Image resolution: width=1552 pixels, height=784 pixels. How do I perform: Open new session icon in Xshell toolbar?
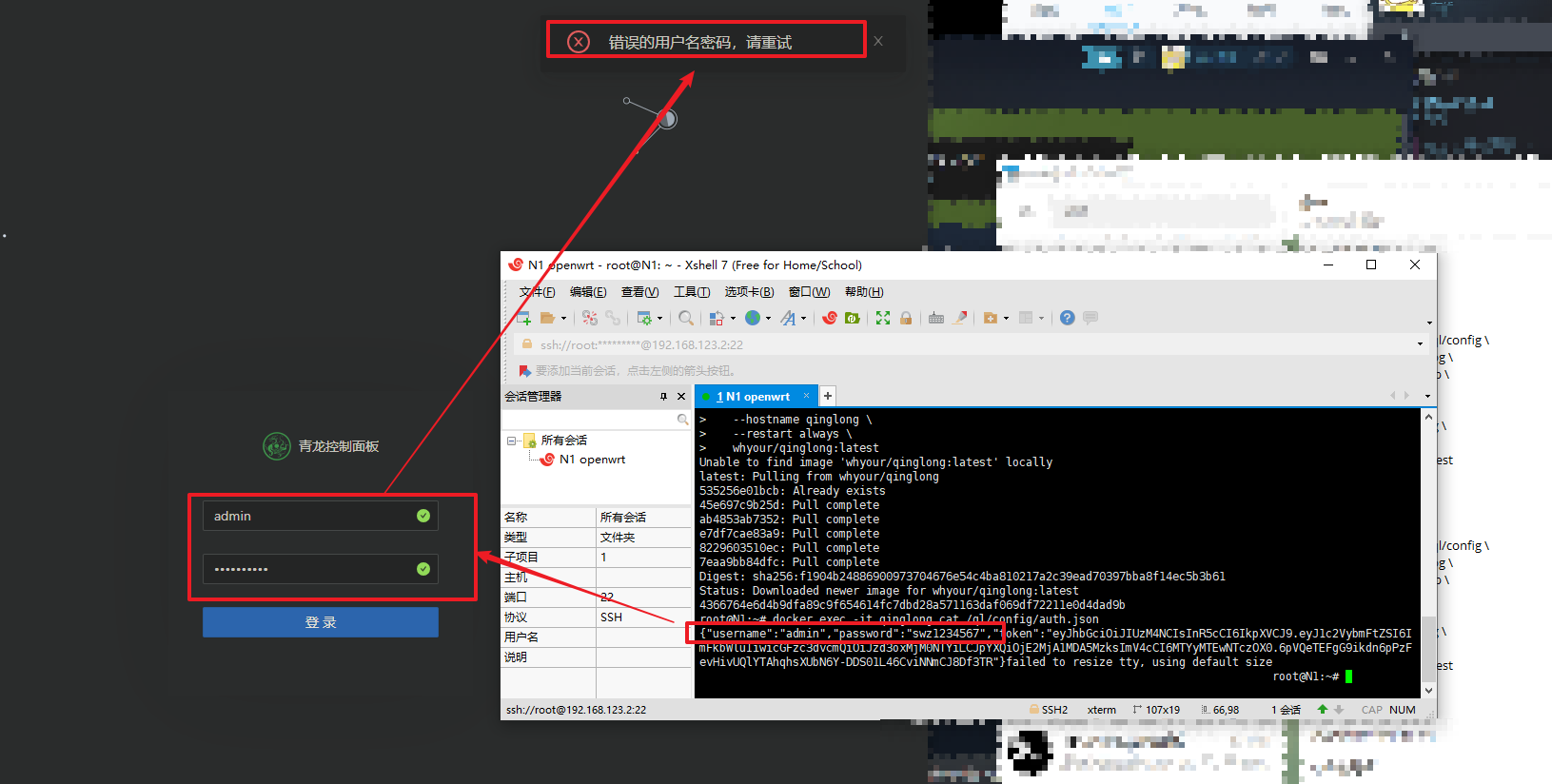pyautogui.click(x=523, y=318)
